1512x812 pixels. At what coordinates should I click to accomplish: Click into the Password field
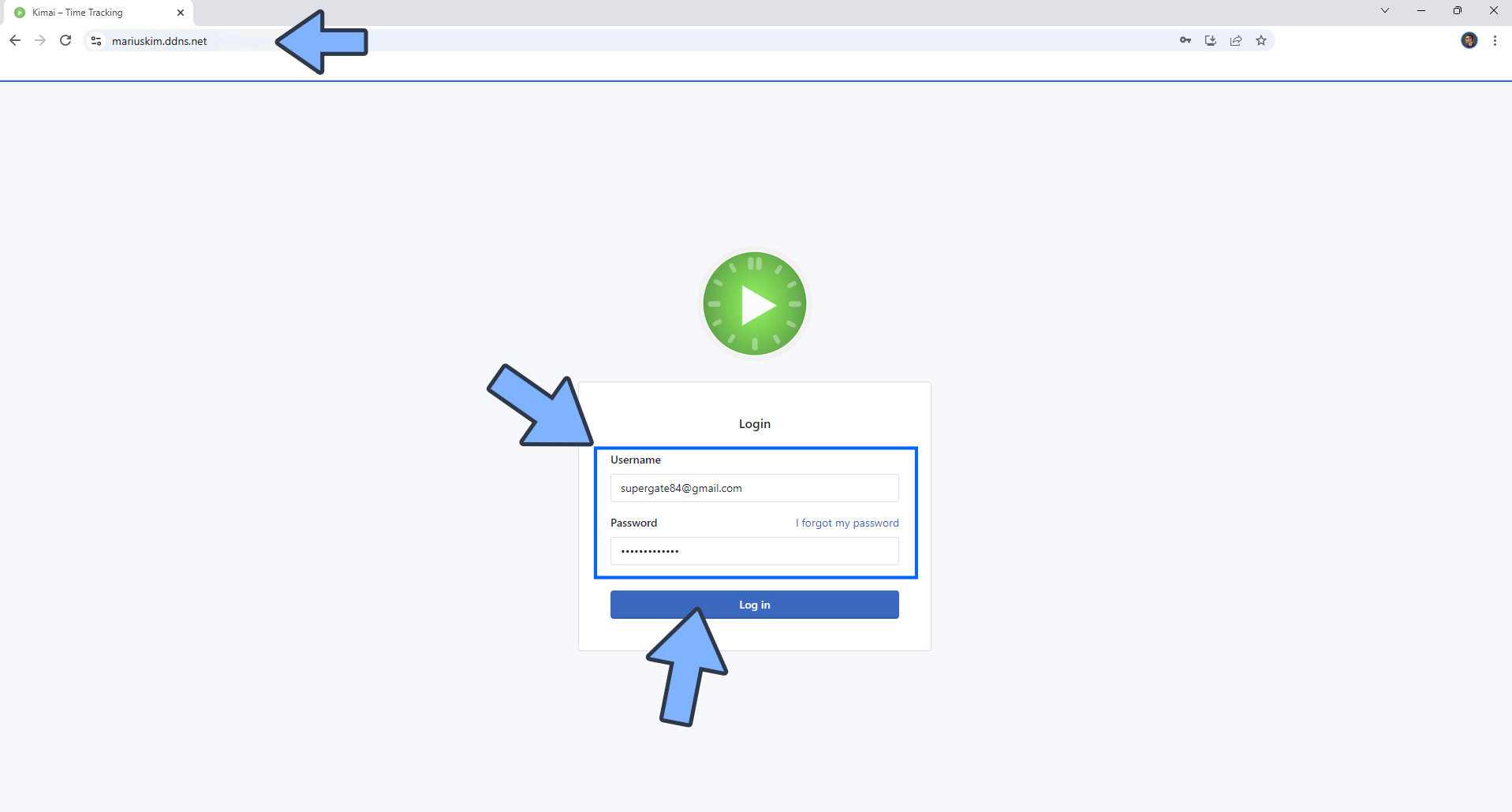pos(754,551)
